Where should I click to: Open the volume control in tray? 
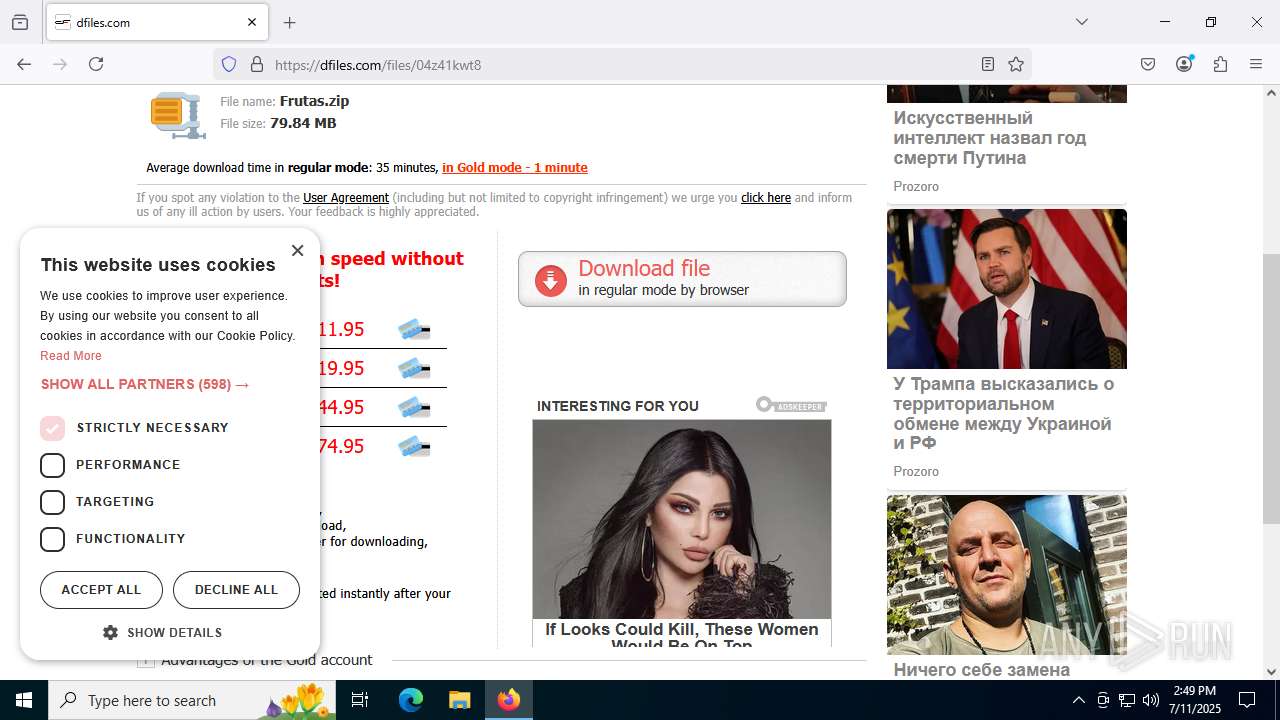(x=1151, y=700)
